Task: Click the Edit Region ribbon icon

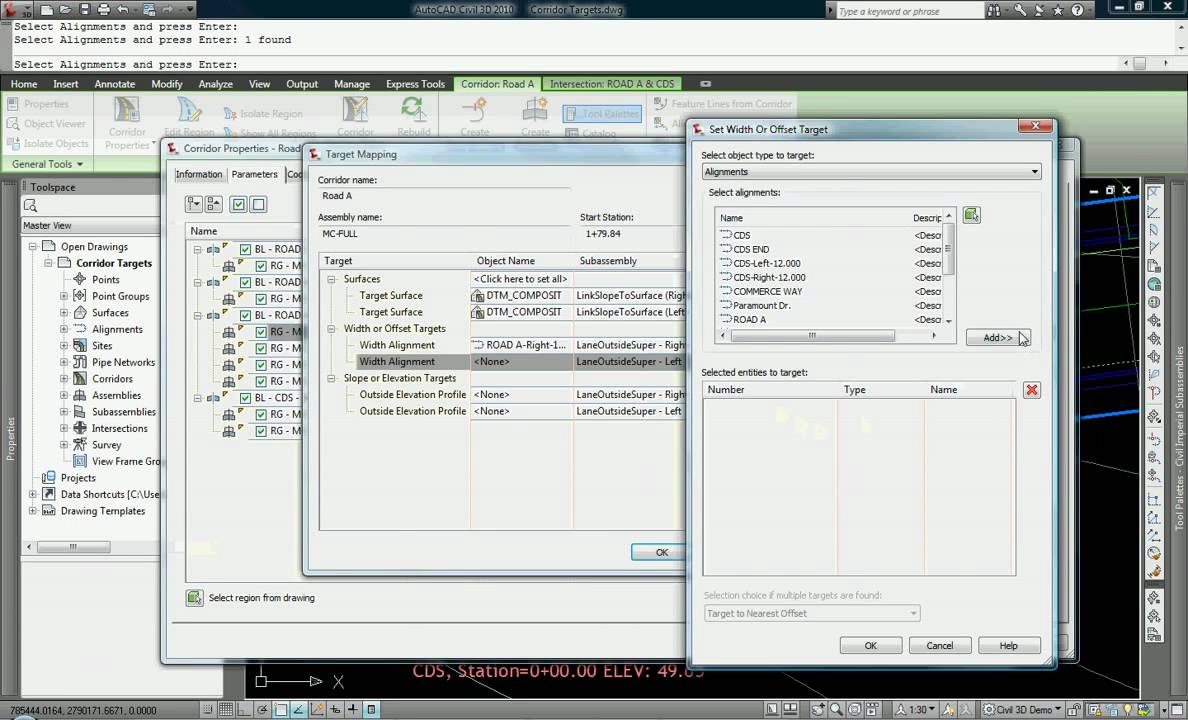Action: click(x=189, y=111)
